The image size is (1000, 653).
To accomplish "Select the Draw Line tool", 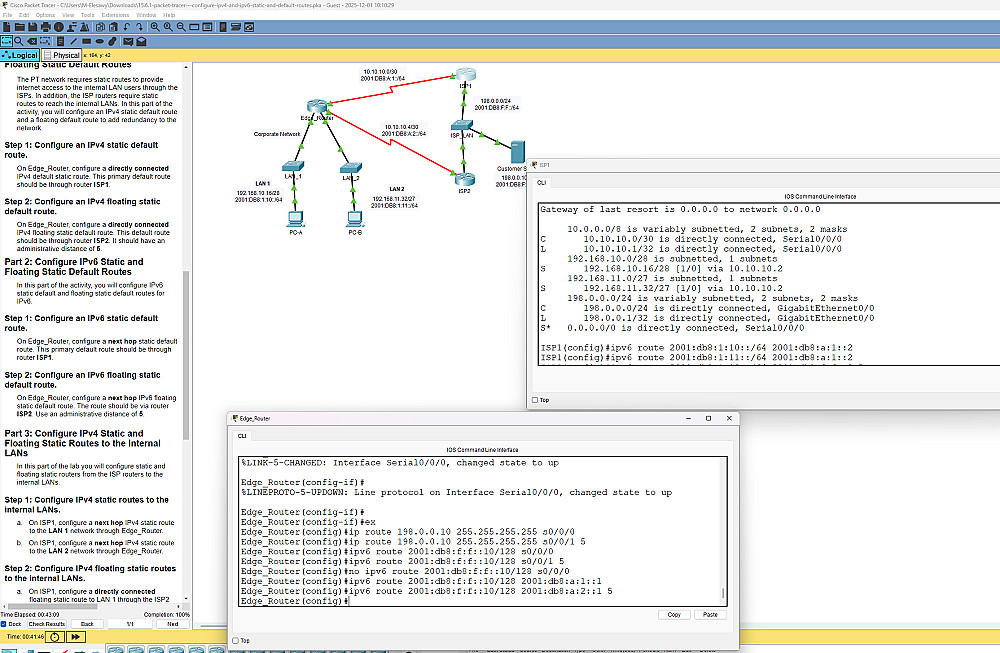I will click(73, 41).
